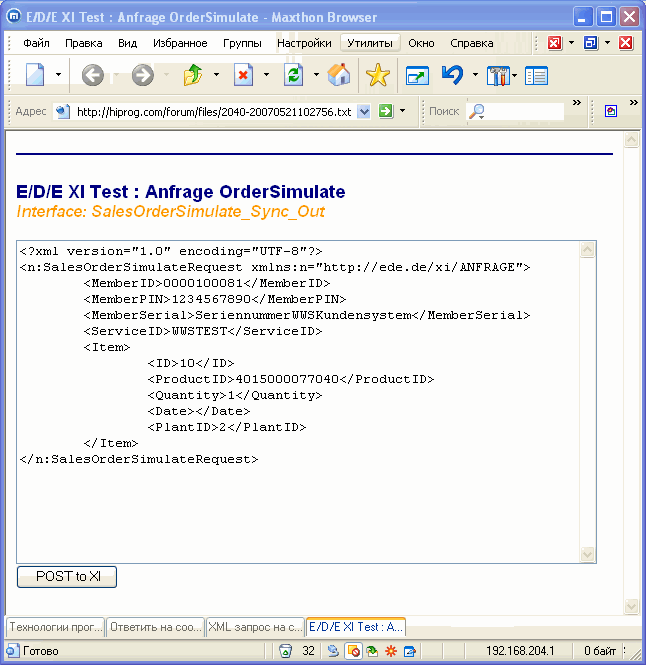Click the blue edit status bar icon

point(410,651)
